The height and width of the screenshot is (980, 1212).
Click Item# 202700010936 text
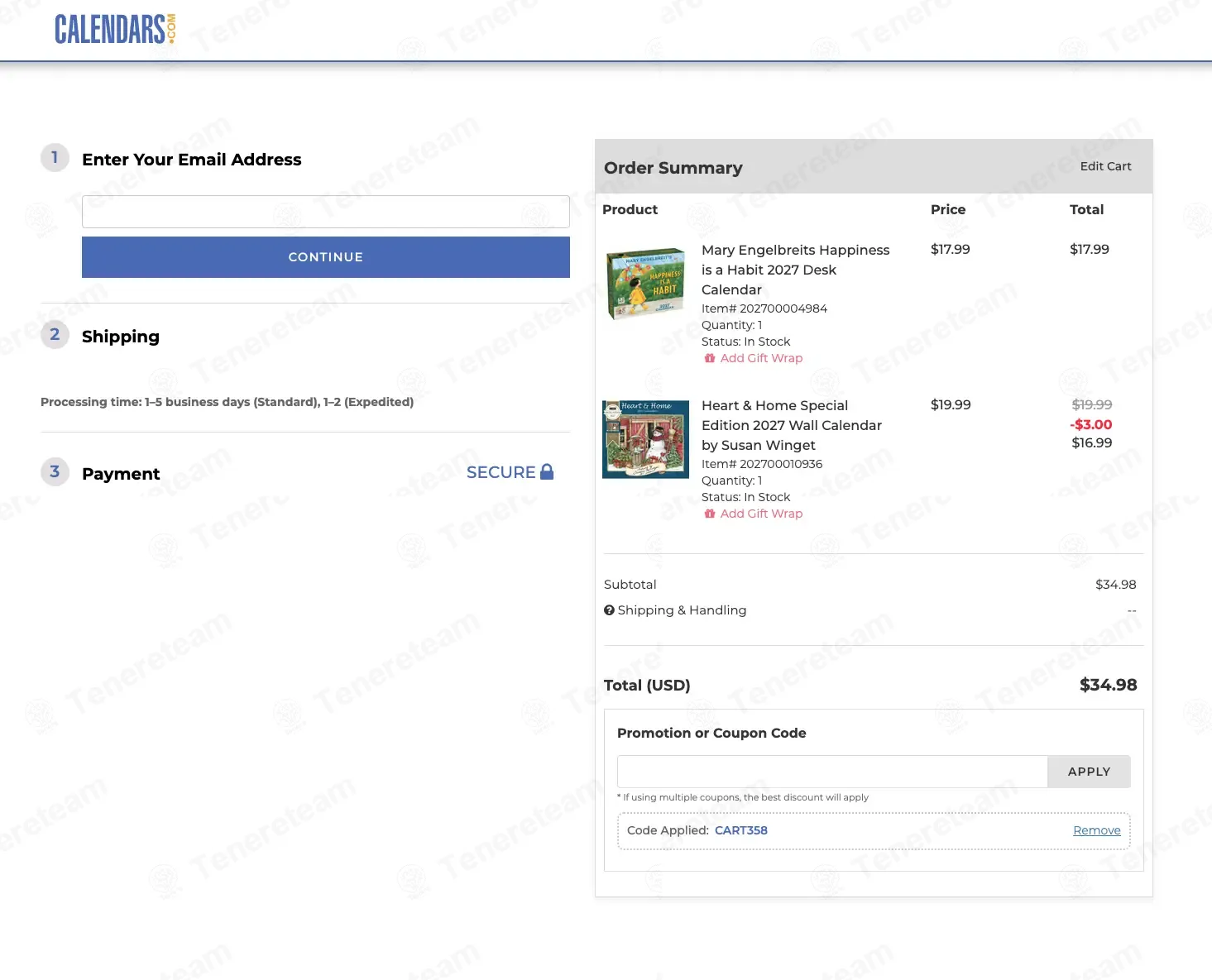762,464
